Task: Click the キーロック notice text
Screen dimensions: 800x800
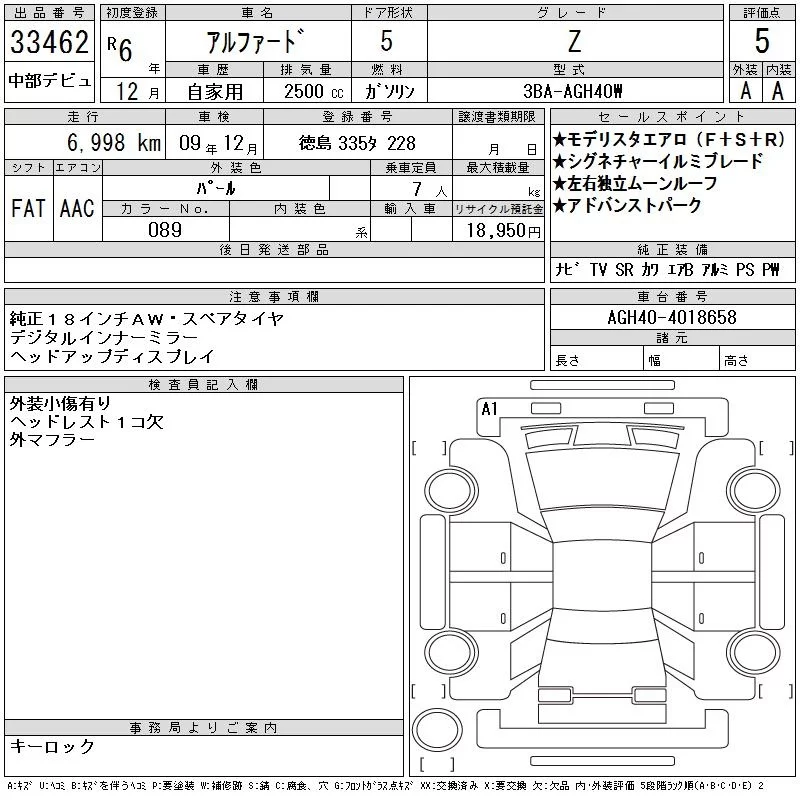Action: (52, 747)
